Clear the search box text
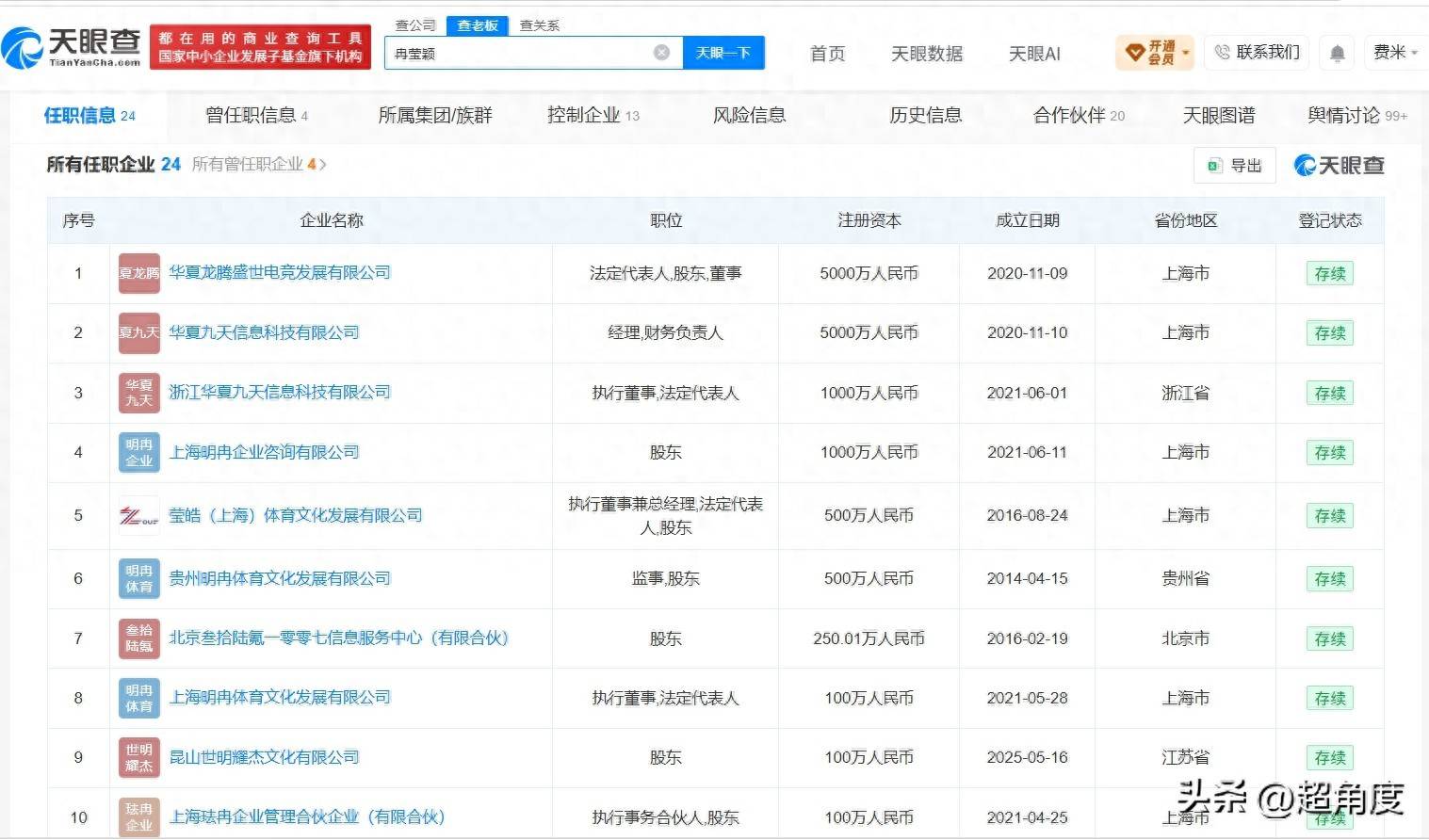Viewport: 1429px width, 840px height. tap(662, 53)
